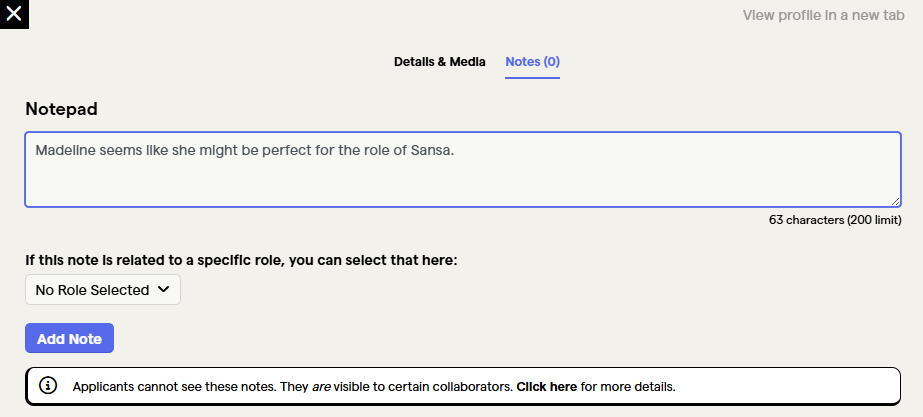Open View profile in a new tab
This screenshot has width=923, height=417.
point(824,15)
